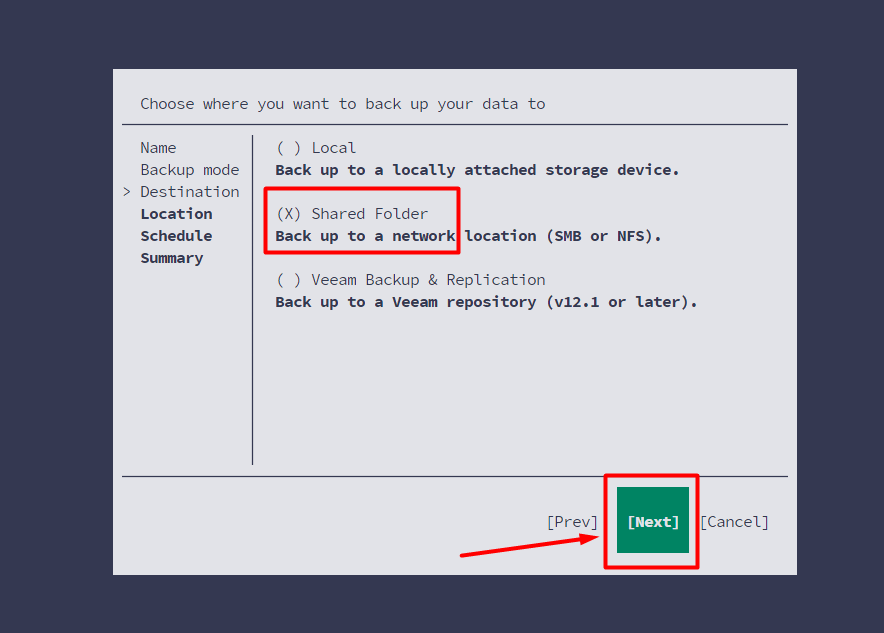The width and height of the screenshot is (884, 633).
Task: Click the Veeam repository (v12.1 or later) description
Action: click(486, 302)
